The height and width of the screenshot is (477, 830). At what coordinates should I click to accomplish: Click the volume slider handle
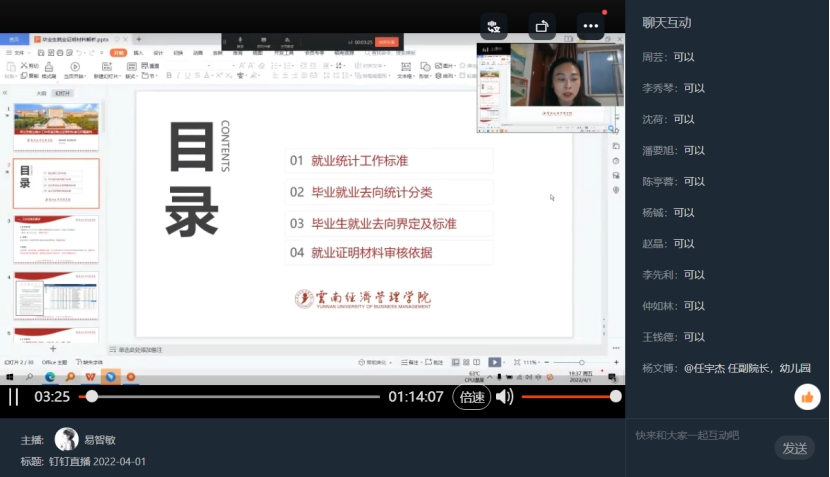pos(616,397)
